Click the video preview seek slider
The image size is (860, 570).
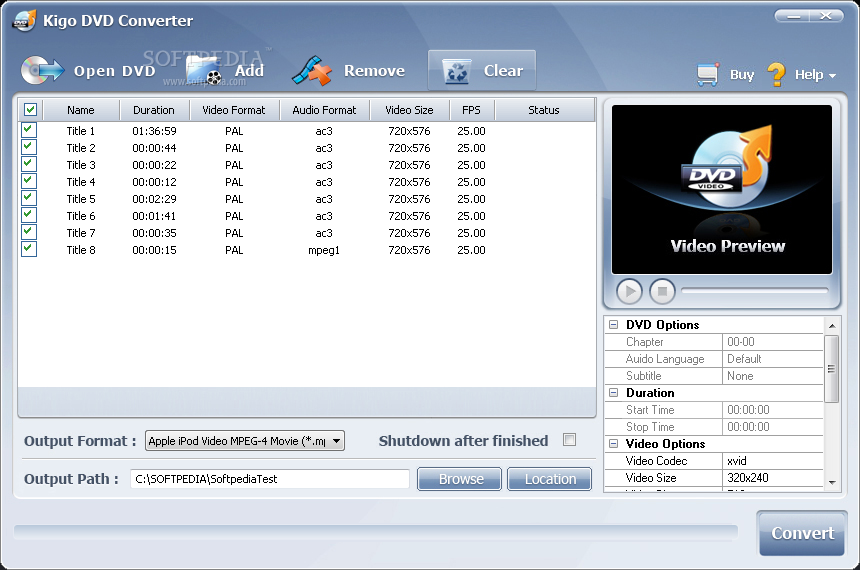[755, 291]
